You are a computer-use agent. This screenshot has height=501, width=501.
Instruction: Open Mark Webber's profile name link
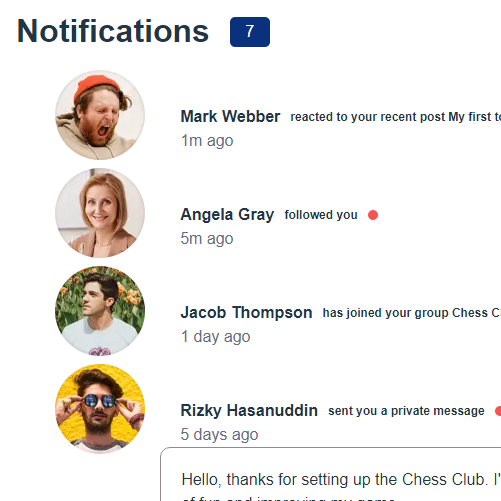(230, 116)
